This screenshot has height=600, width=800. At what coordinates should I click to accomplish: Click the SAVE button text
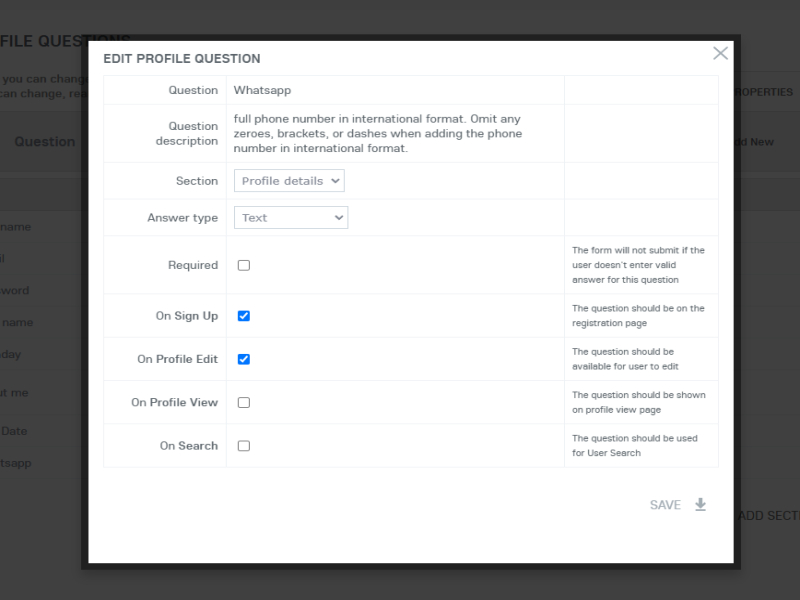pyautogui.click(x=665, y=505)
